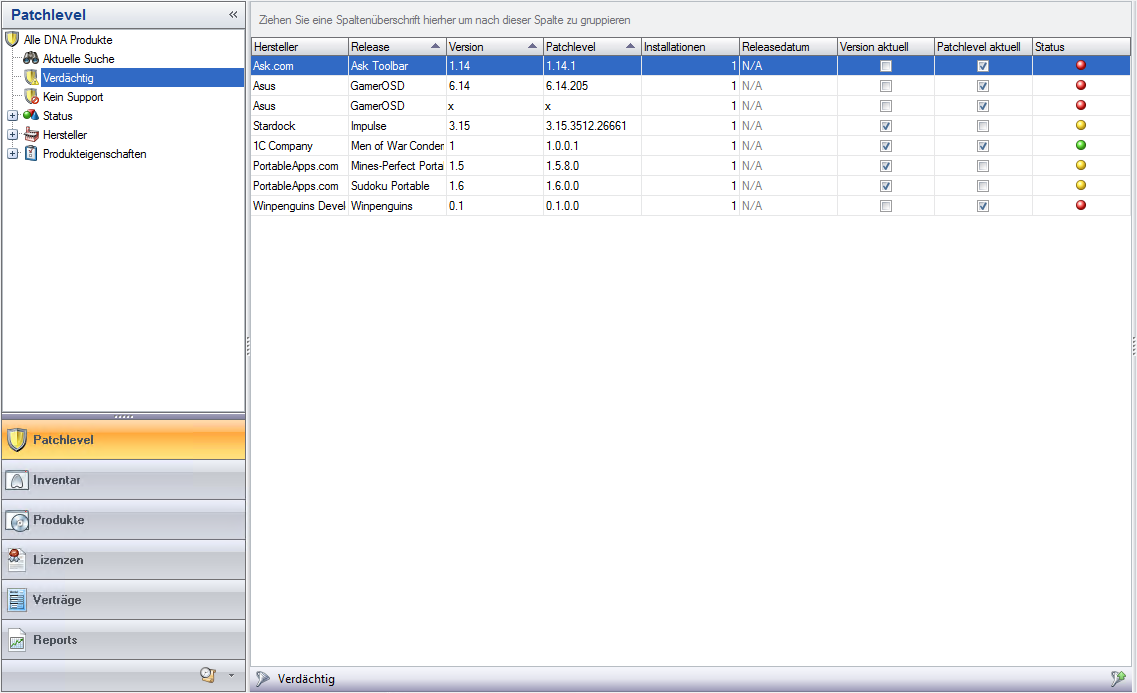Viewport: 1137px width, 693px height.
Task: Click the Lizenzen icon in sidebar
Action: [x=16, y=560]
